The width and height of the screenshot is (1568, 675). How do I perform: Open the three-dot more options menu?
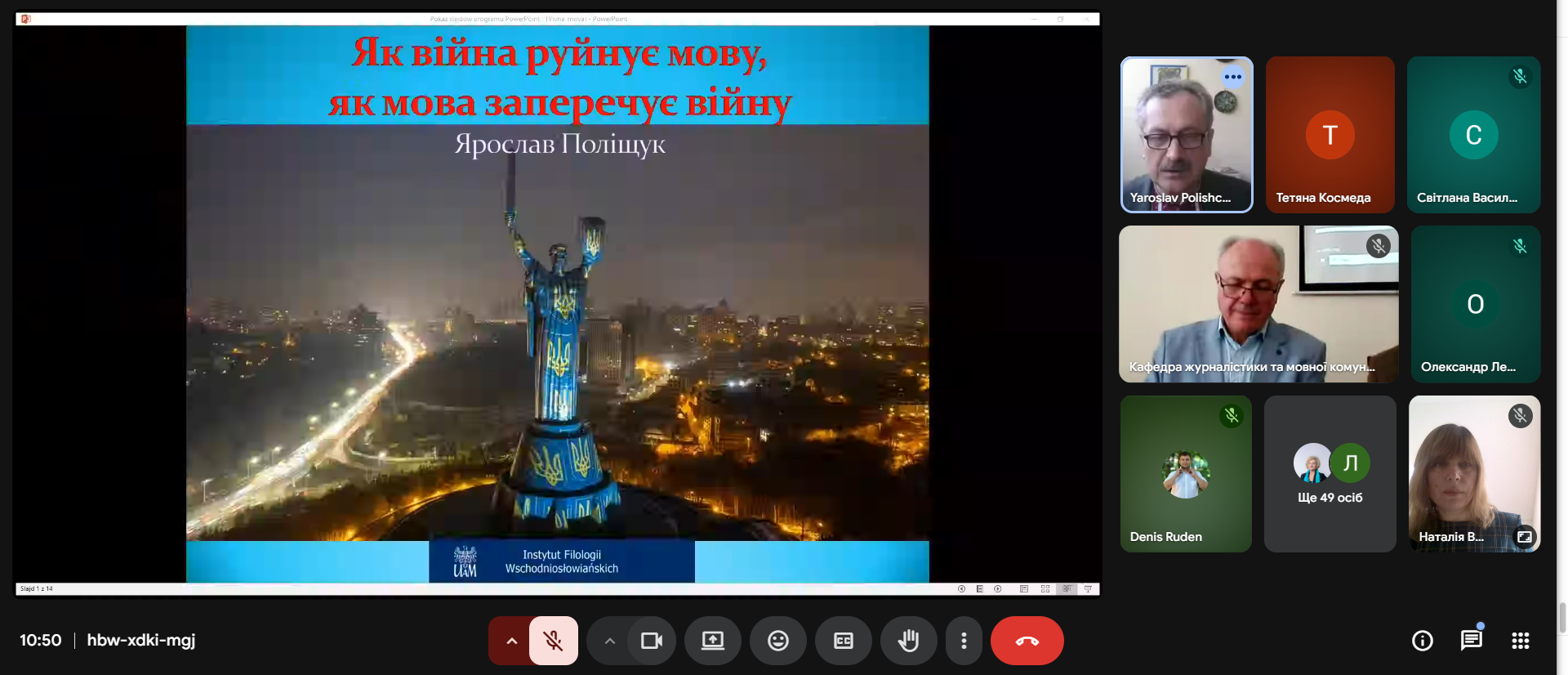pyautogui.click(x=964, y=641)
